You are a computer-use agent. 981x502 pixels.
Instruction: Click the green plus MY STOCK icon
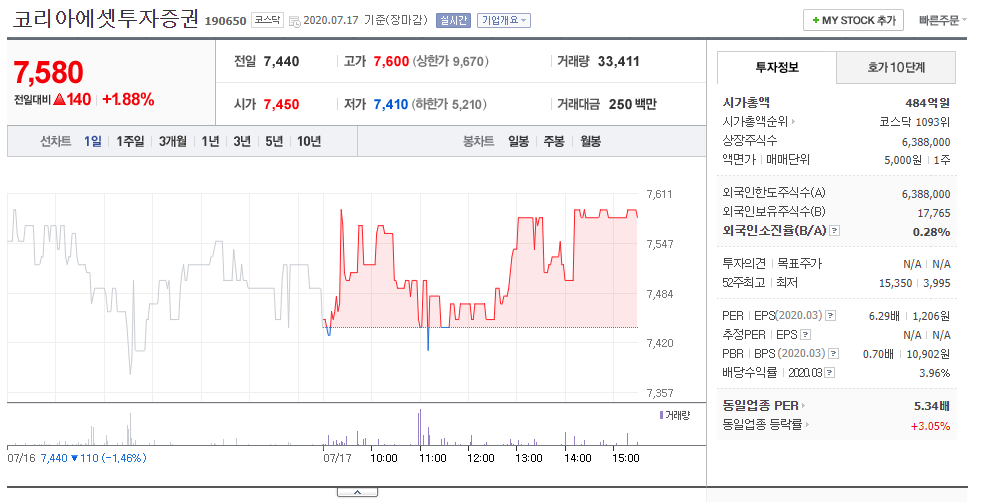[x=816, y=21]
